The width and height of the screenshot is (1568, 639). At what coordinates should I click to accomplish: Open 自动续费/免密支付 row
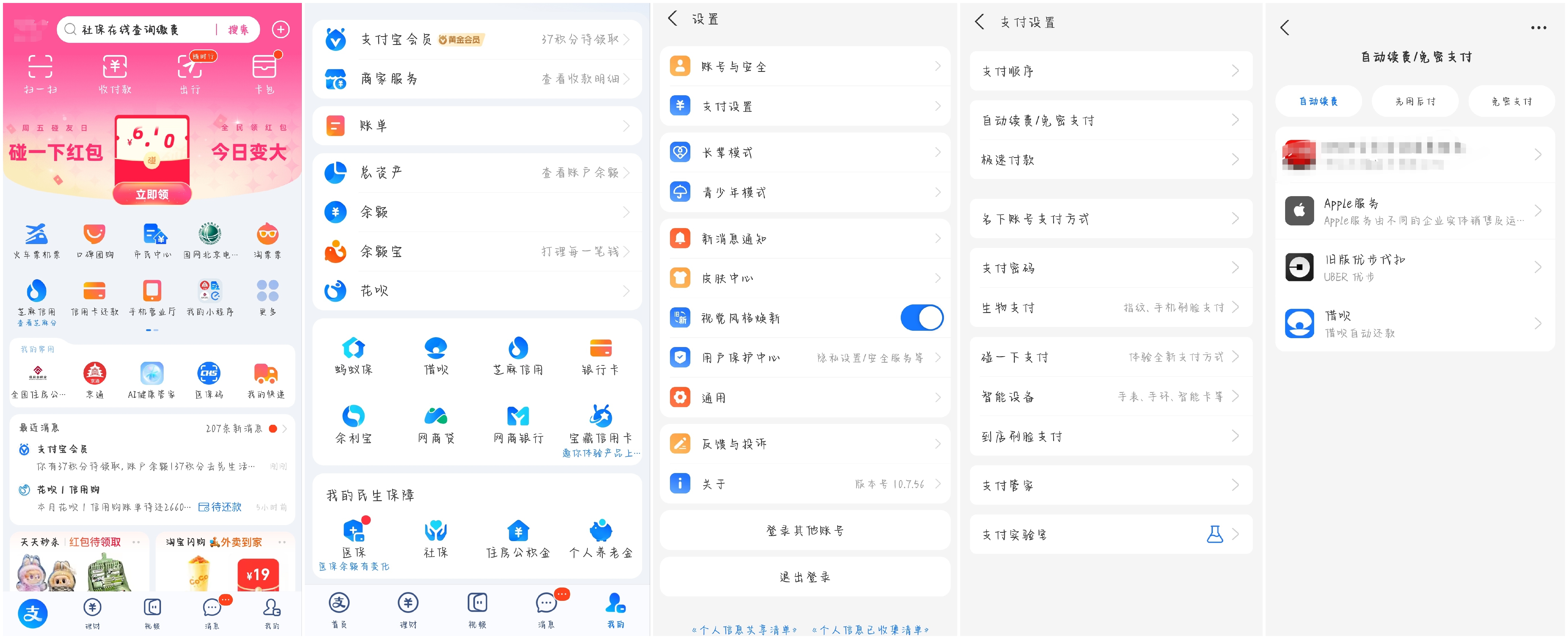[1111, 120]
